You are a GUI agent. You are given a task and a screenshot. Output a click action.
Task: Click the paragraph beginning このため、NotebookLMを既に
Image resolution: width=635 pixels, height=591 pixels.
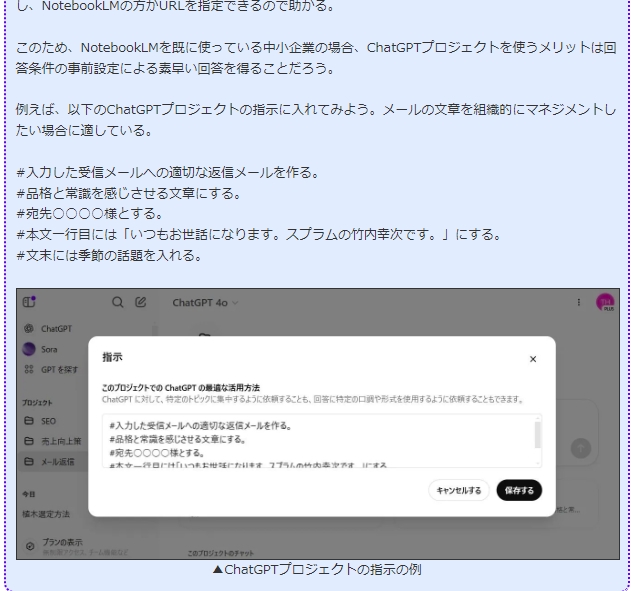click(x=316, y=58)
